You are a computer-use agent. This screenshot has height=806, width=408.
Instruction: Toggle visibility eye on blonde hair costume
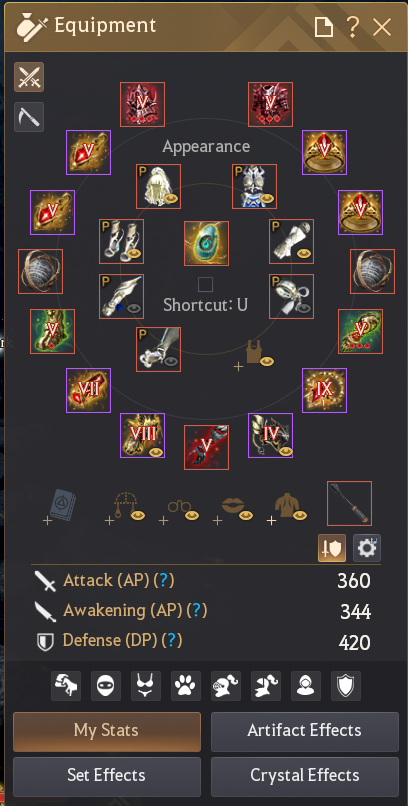[172, 198]
